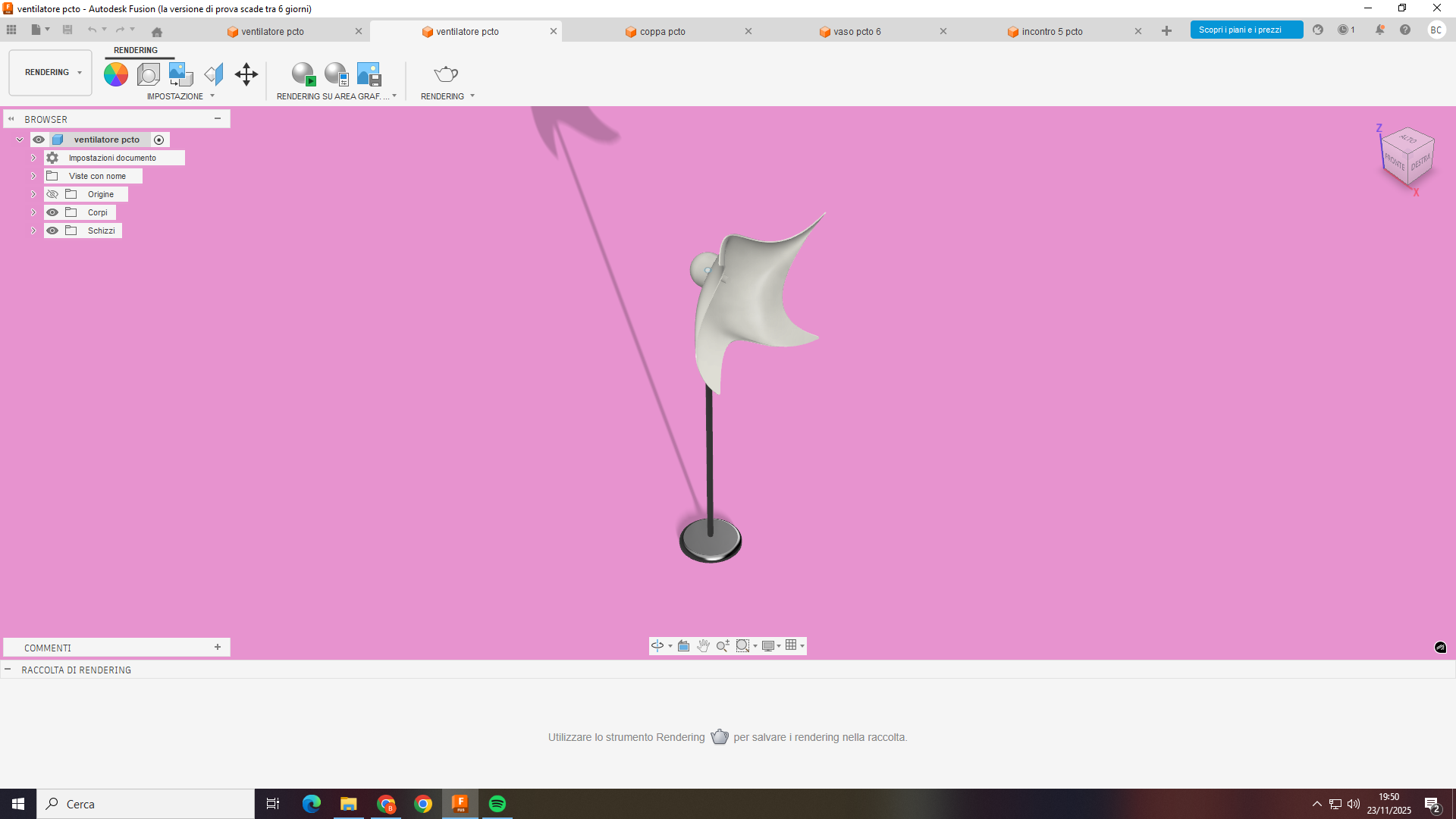Open the IMPOSTAZIONE dropdown arrow
1456x819 pixels.
tap(212, 96)
